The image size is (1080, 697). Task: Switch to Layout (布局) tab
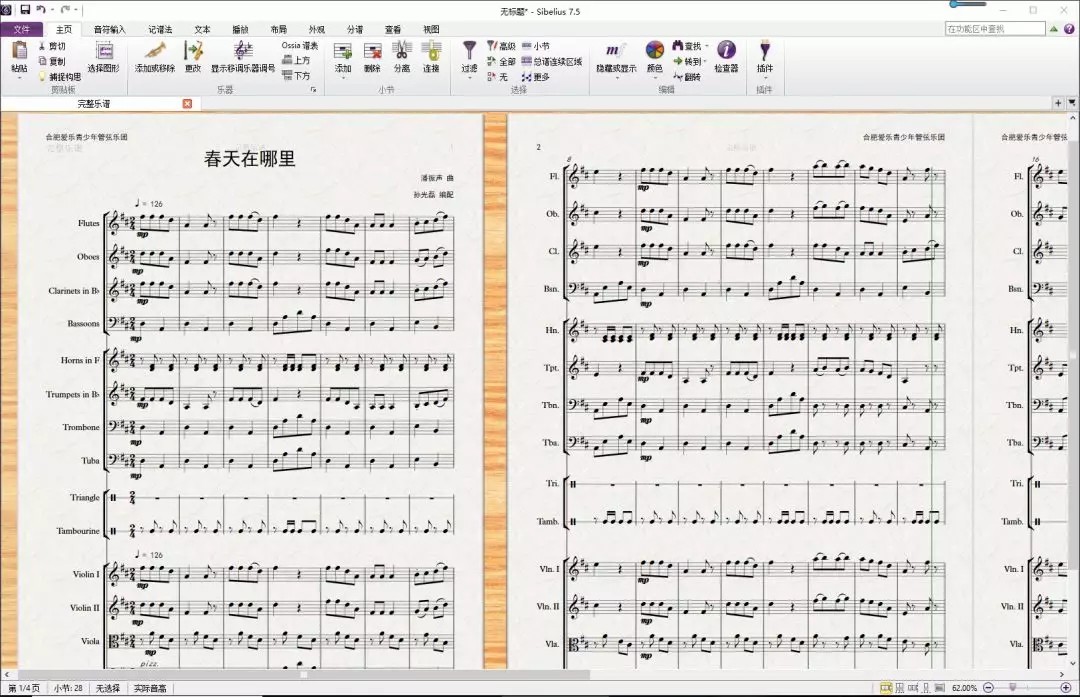coord(278,30)
